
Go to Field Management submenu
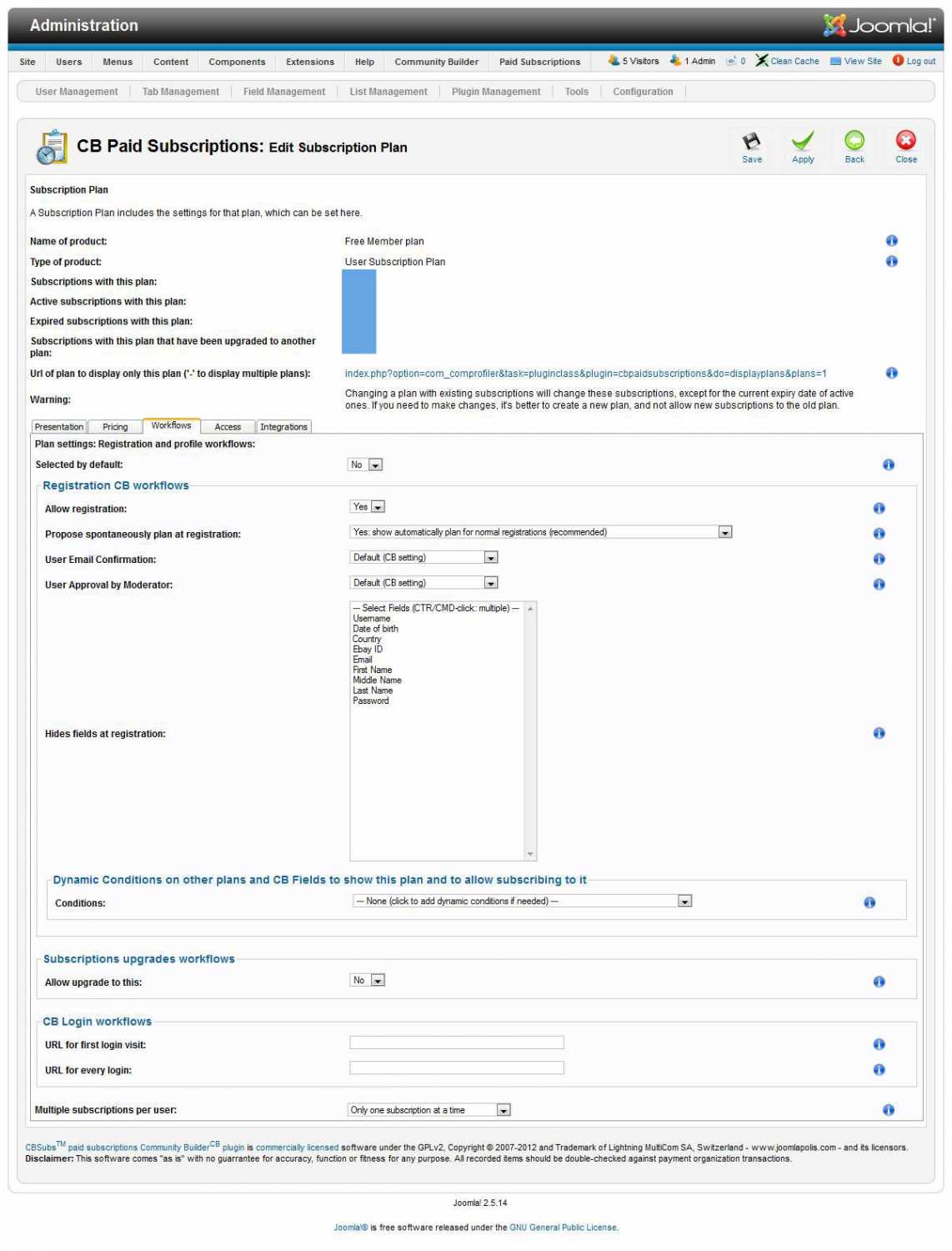coord(284,92)
